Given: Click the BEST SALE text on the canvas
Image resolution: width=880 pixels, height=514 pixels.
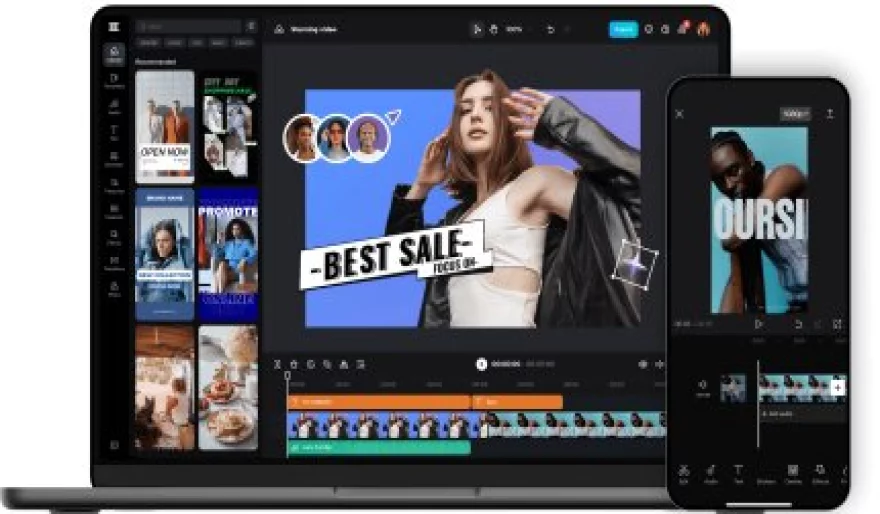Looking at the screenshot, I should [393, 255].
